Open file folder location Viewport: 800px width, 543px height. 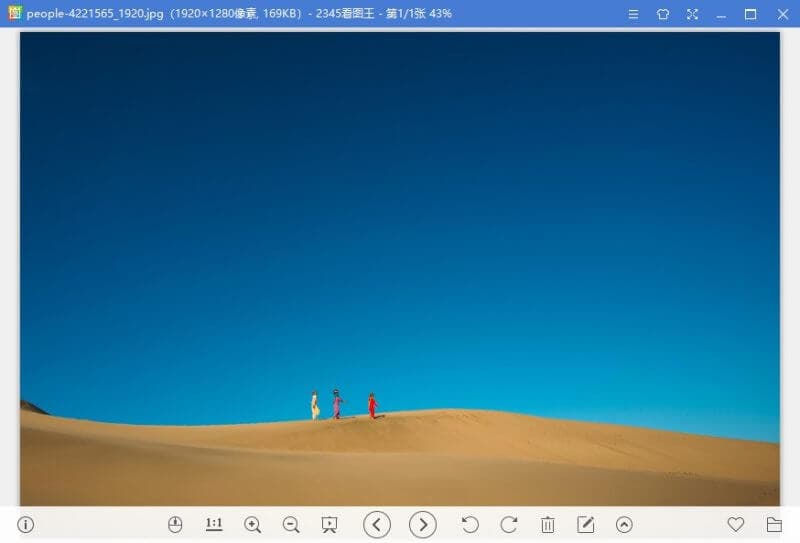point(774,524)
